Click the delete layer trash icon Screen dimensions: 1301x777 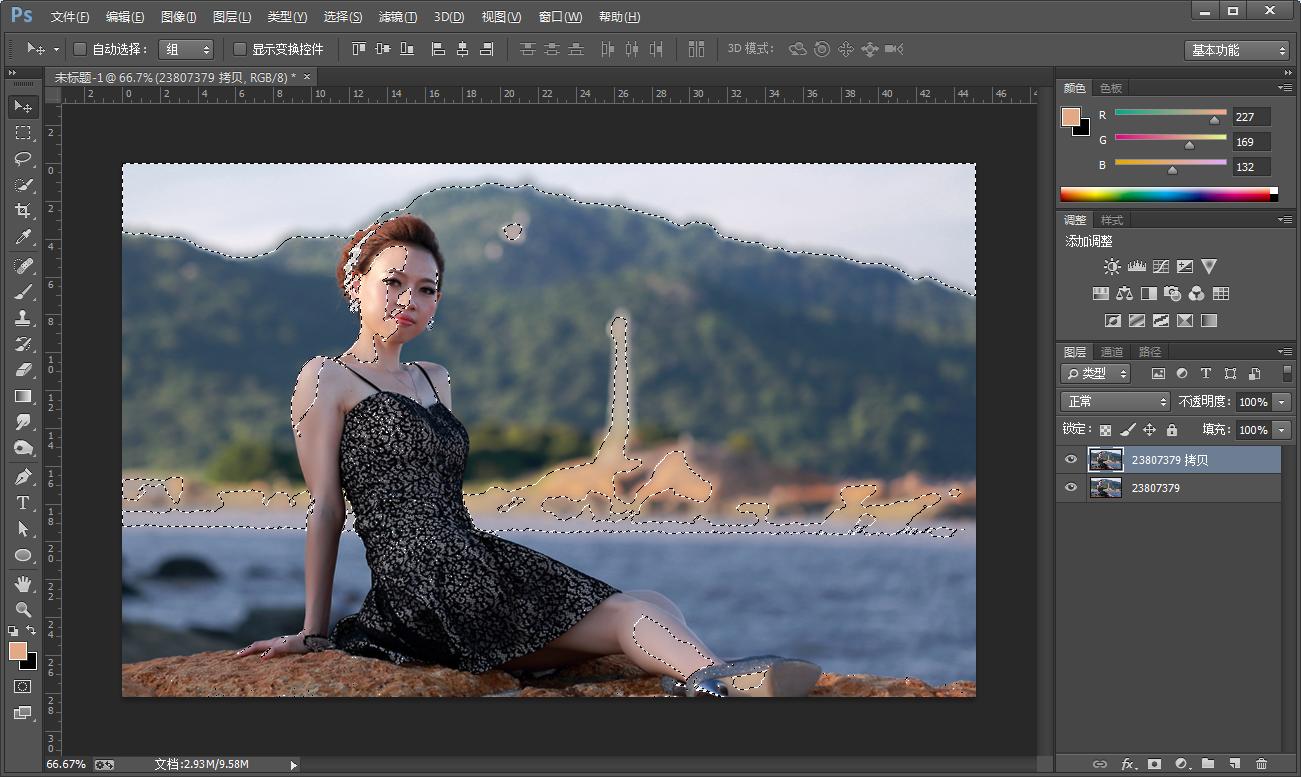[1261, 764]
